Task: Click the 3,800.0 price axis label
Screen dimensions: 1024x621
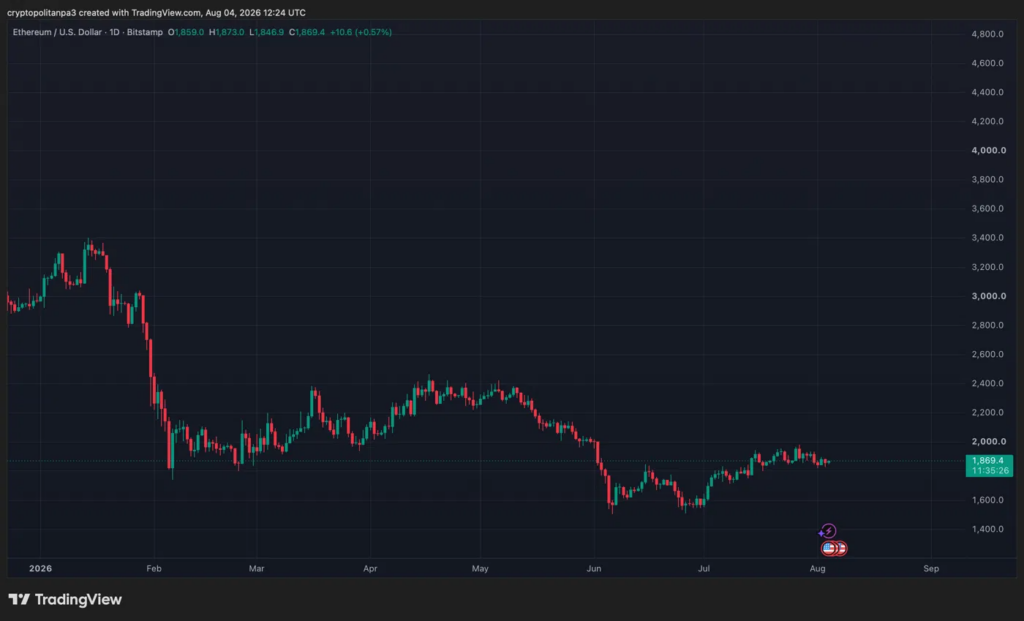Action: [987, 180]
